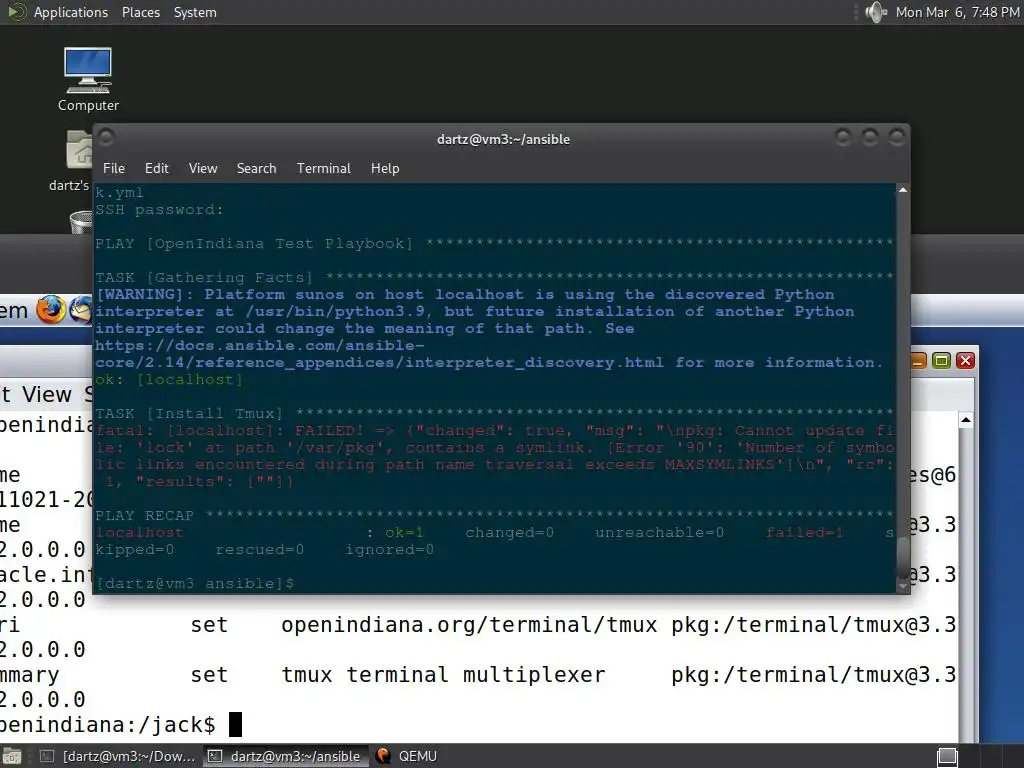Click 'changed=0' in the play recap
Screen dimensions: 1024x768
(509, 532)
